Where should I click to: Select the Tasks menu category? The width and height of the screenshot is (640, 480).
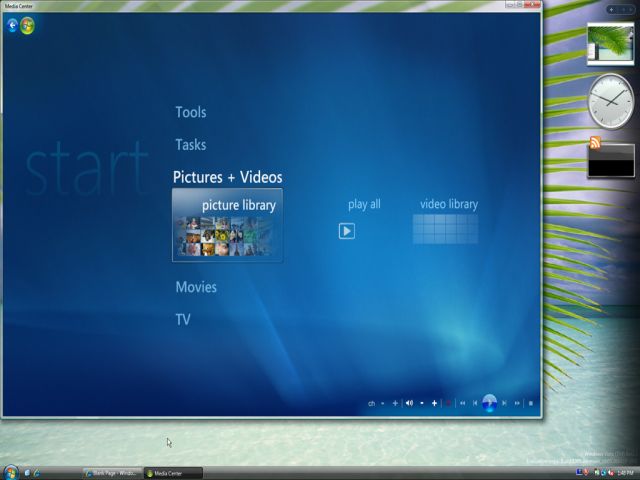[x=190, y=145]
